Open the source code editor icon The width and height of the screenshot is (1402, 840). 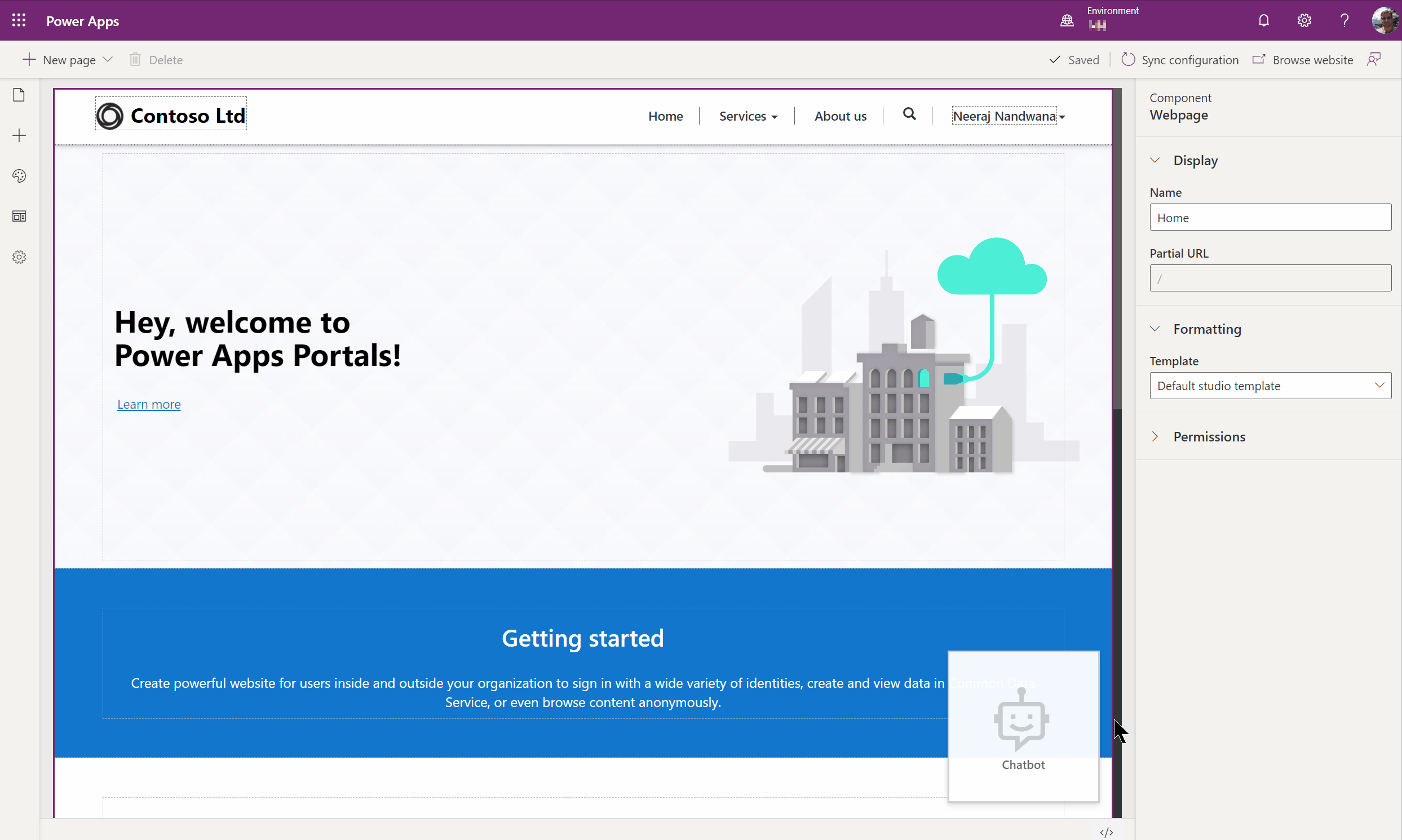tap(1106, 832)
